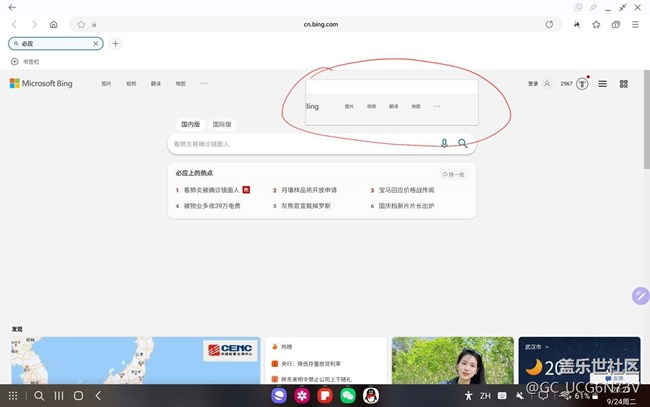Click the magnifier search icon in Bing

[x=463, y=144]
